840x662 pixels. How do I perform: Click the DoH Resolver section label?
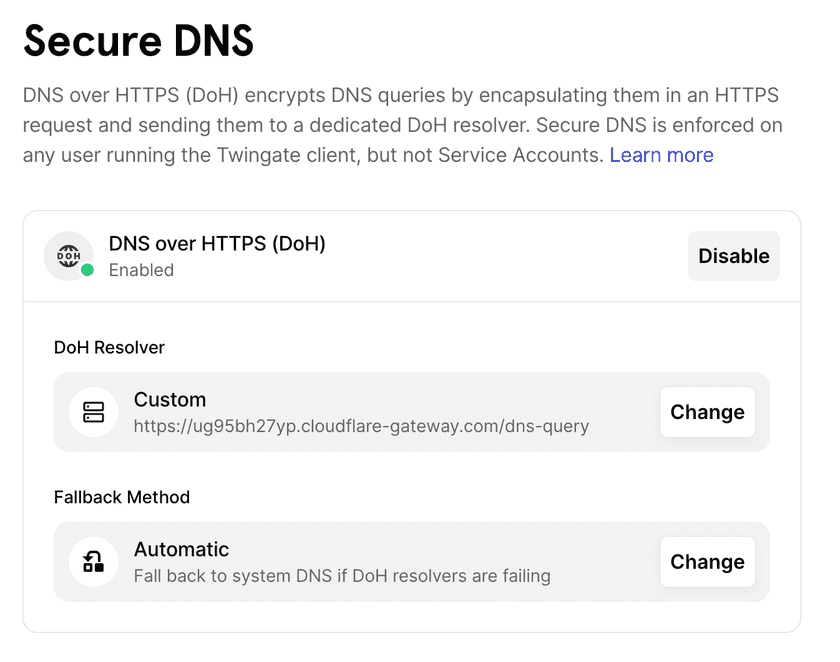point(109,347)
